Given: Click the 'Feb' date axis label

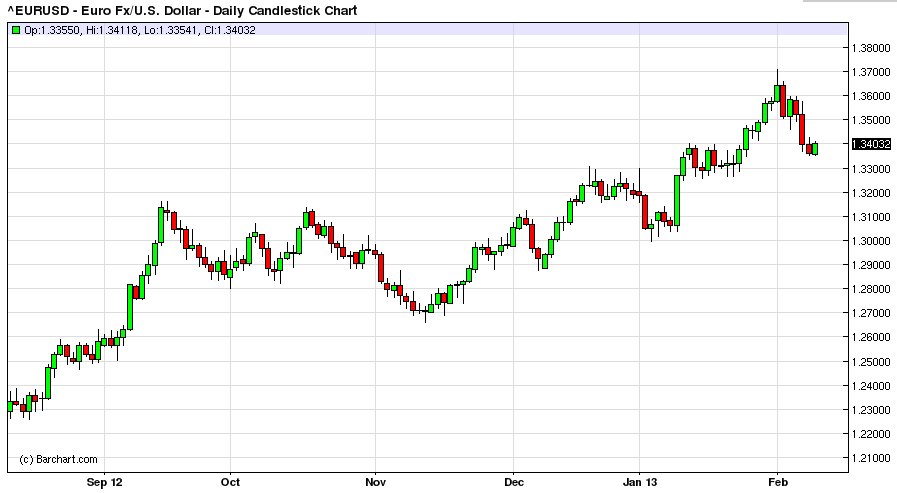Looking at the screenshot, I should [x=777, y=482].
